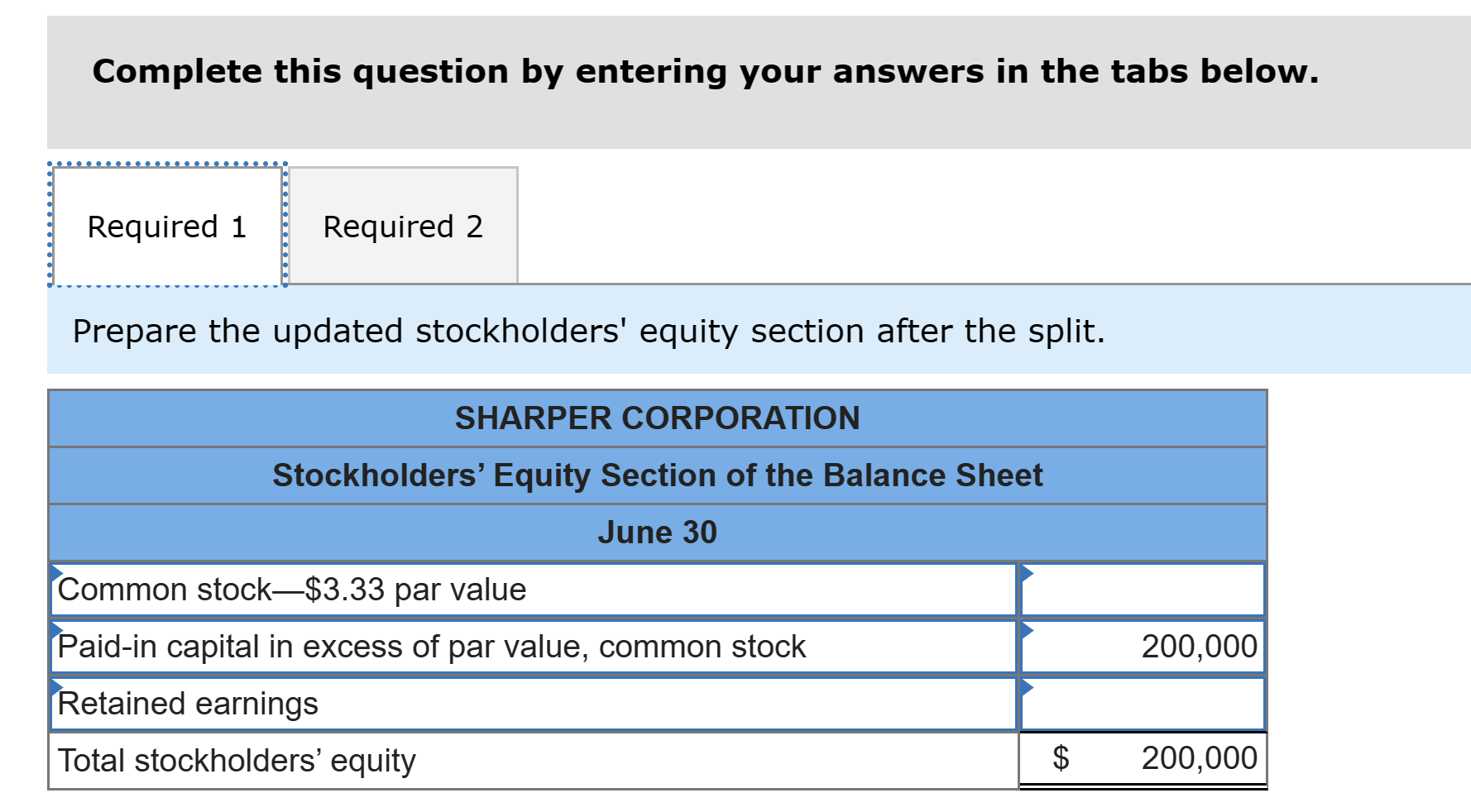Click the Total stockholders' equity amount 200,000
The height and width of the screenshot is (812, 1471).
[x=1198, y=758]
